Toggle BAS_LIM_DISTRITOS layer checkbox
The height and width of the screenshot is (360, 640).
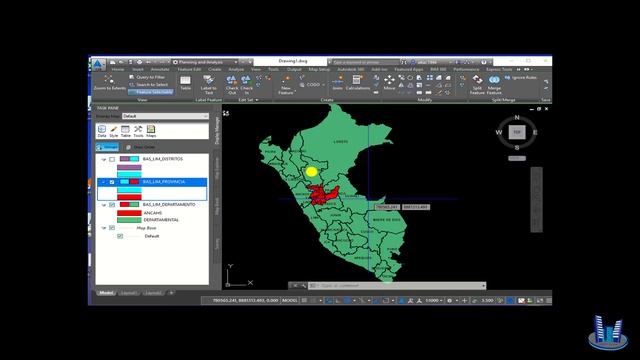112,159
